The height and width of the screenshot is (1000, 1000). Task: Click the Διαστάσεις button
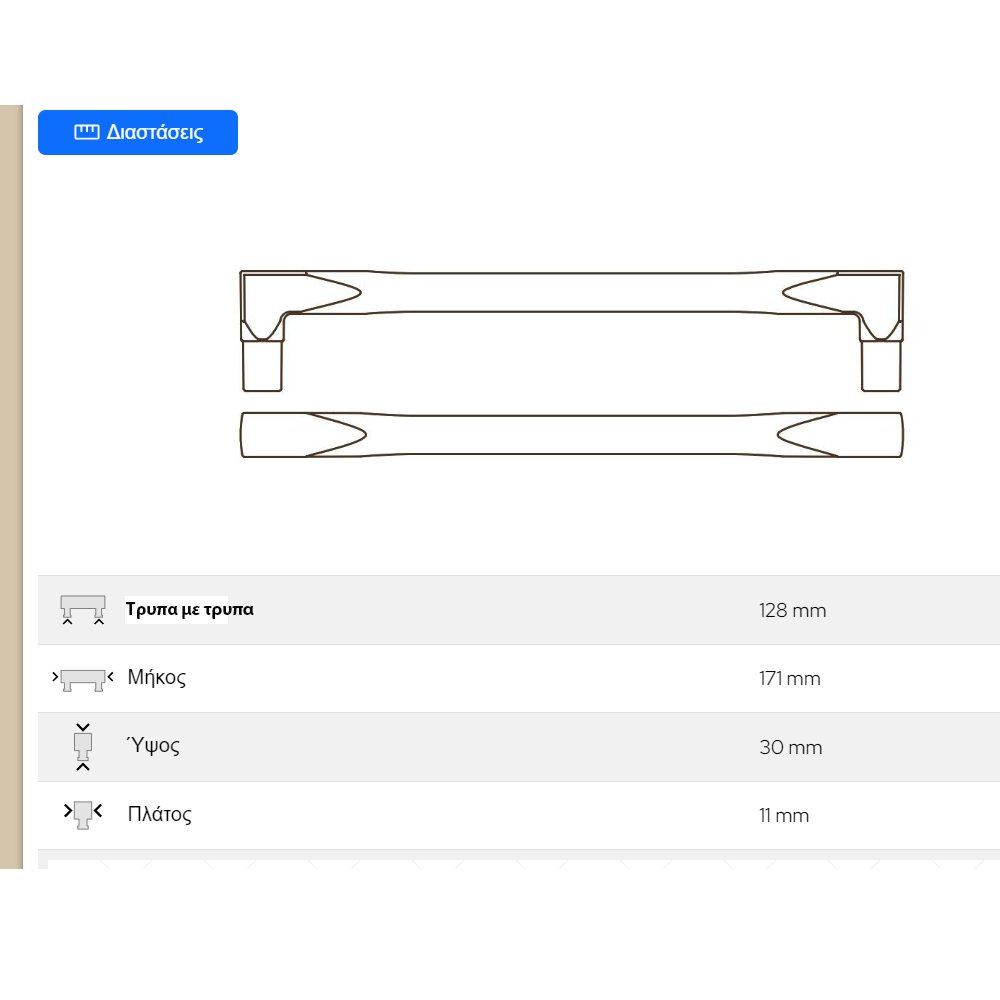tap(138, 133)
